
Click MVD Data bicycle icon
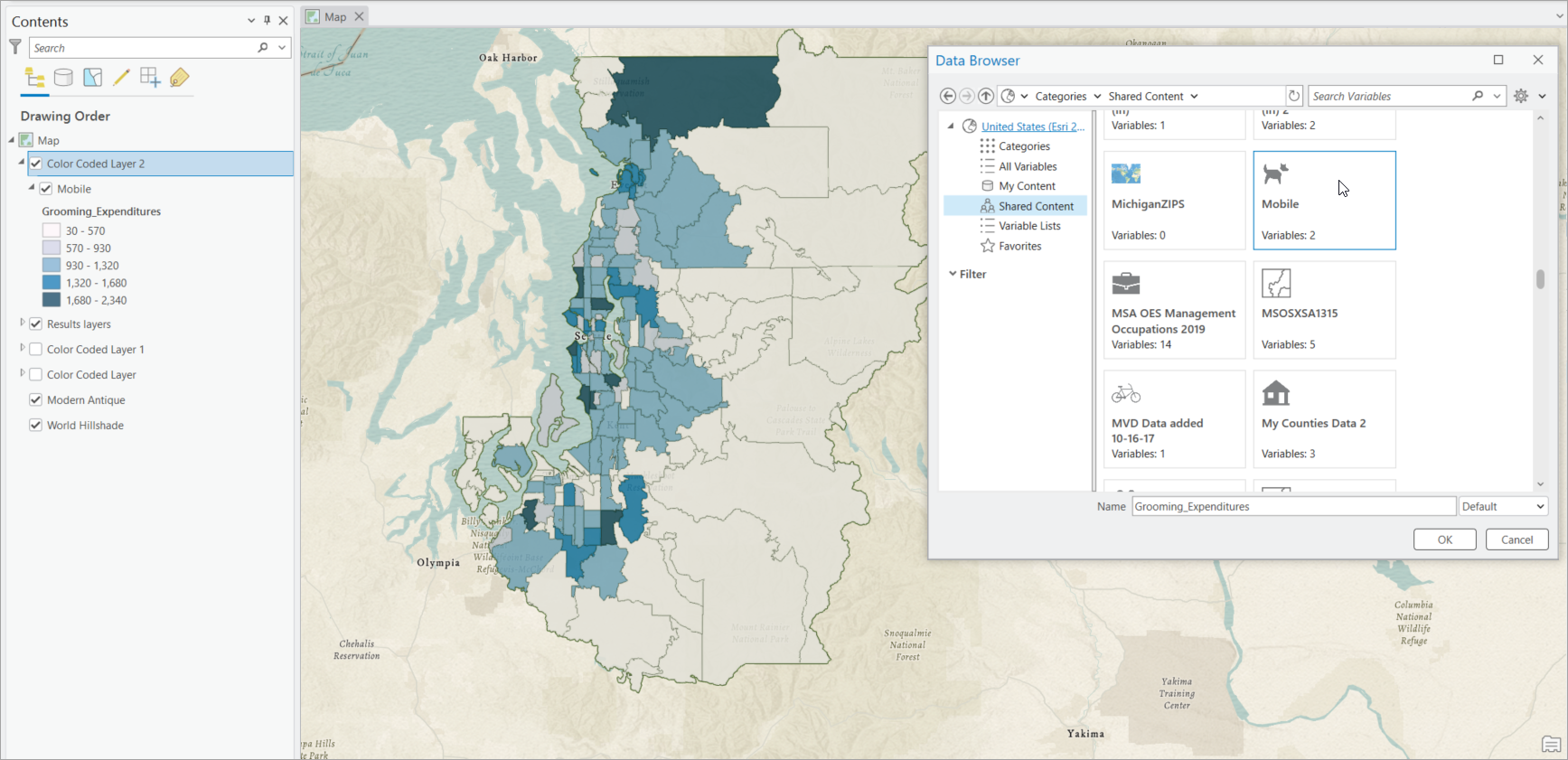point(1126,393)
